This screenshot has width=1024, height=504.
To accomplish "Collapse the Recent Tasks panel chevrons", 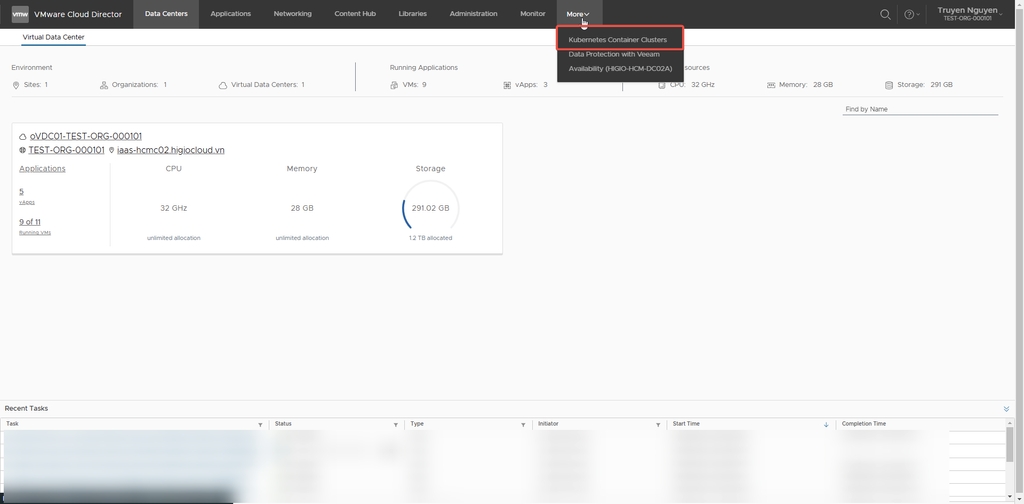I will 1006,409.
